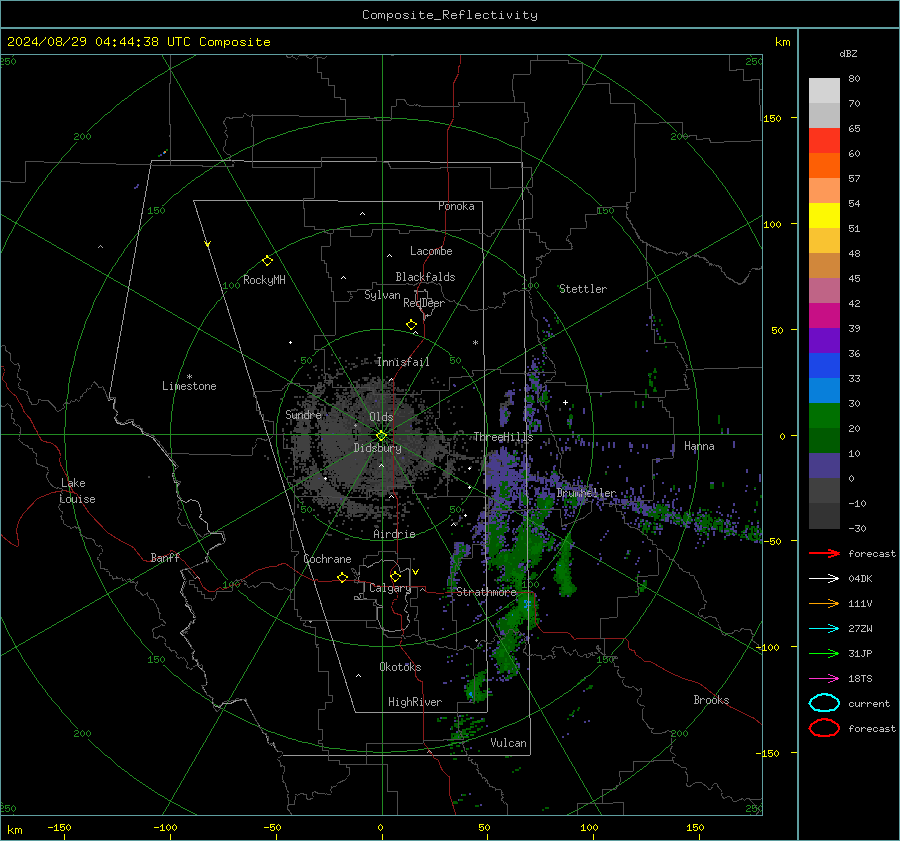Select the slate purple 10 dBZ swatch
The image size is (900, 841).
point(824,466)
